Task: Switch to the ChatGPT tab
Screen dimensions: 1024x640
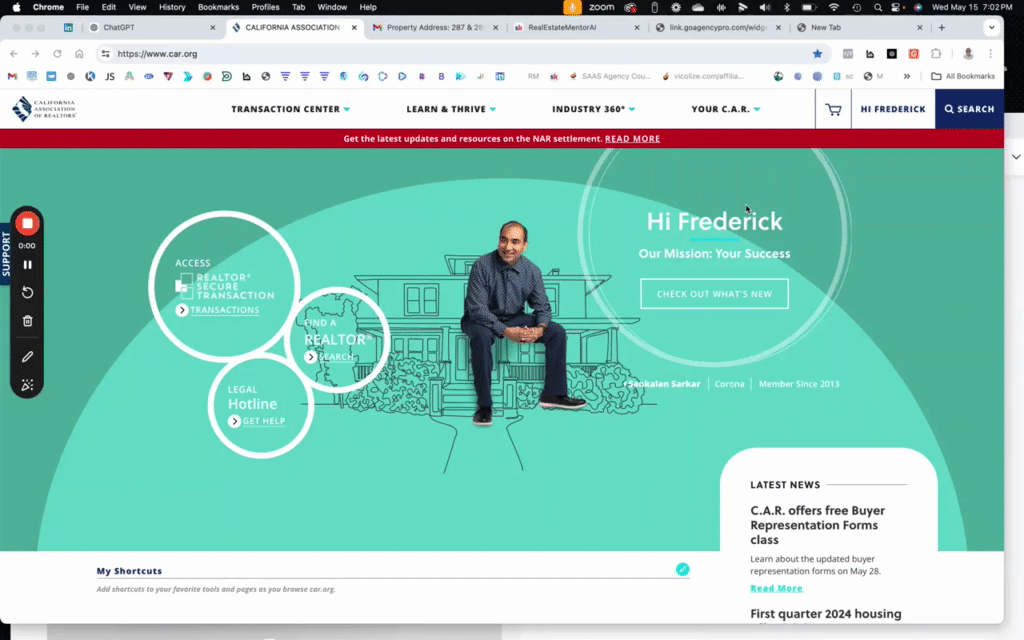Action: [x=152, y=27]
